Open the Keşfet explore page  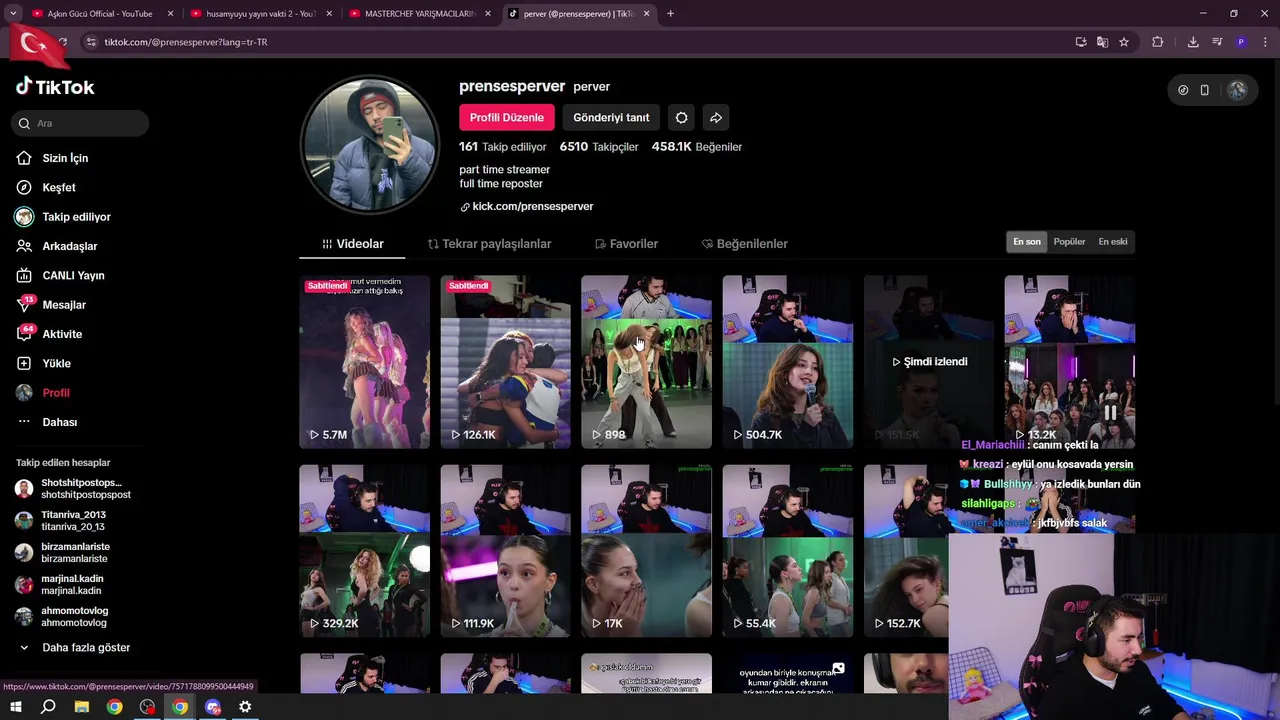(x=59, y=188)
